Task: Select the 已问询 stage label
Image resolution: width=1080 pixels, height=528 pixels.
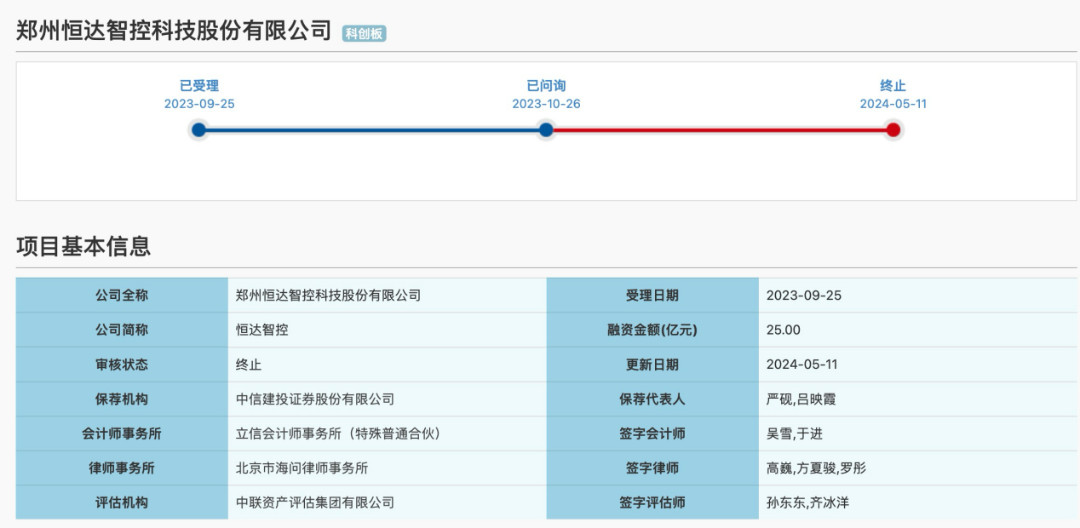Action: click(x=546, y=86)
